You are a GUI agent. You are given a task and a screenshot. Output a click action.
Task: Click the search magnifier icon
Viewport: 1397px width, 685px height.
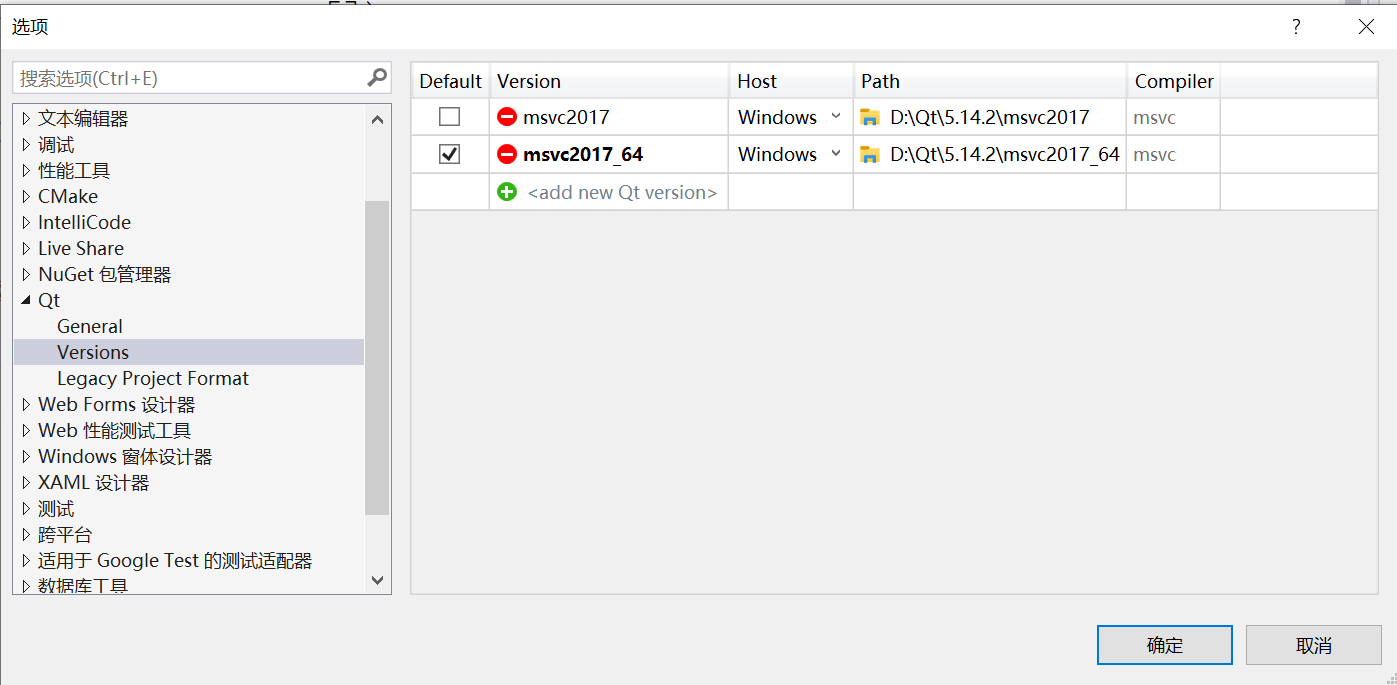tap(375, 76)
